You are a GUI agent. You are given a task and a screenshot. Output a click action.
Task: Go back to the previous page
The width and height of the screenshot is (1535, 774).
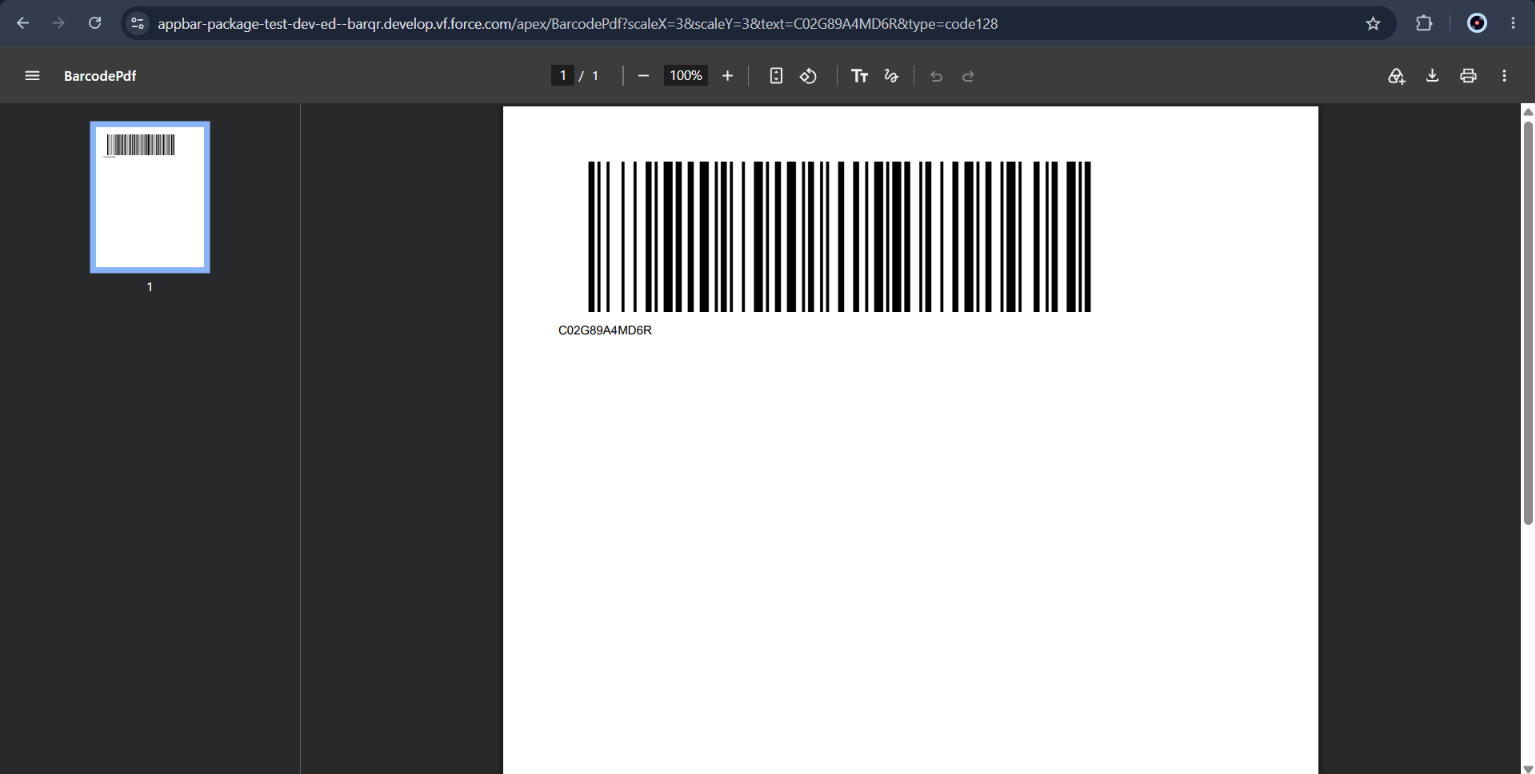23,23
